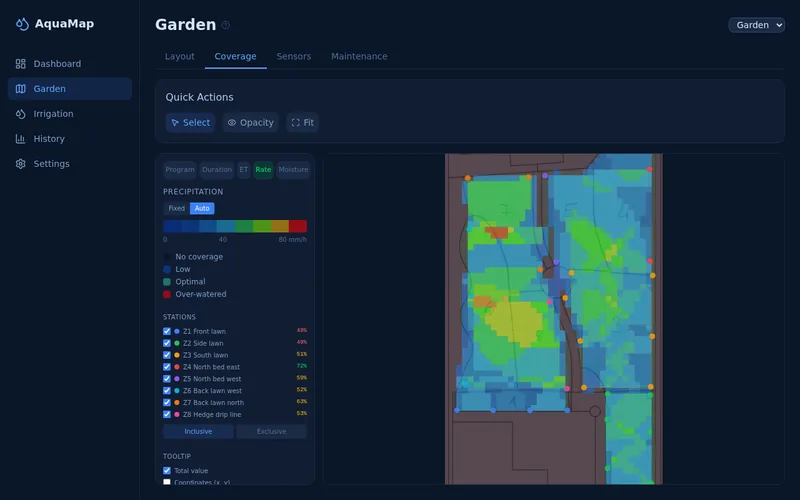
Task: Click the cyan dot for Z6 Back lawn west
Action: [x=177, y=391]
